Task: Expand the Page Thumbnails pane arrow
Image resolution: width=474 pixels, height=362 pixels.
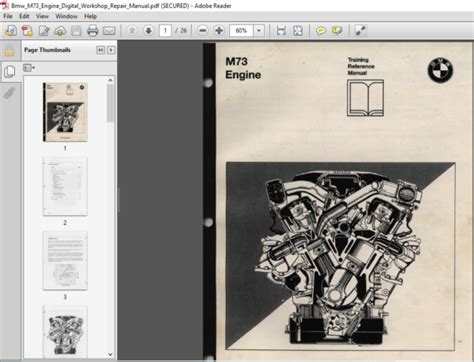Action: pyautogui.click(x=111, y=50)
